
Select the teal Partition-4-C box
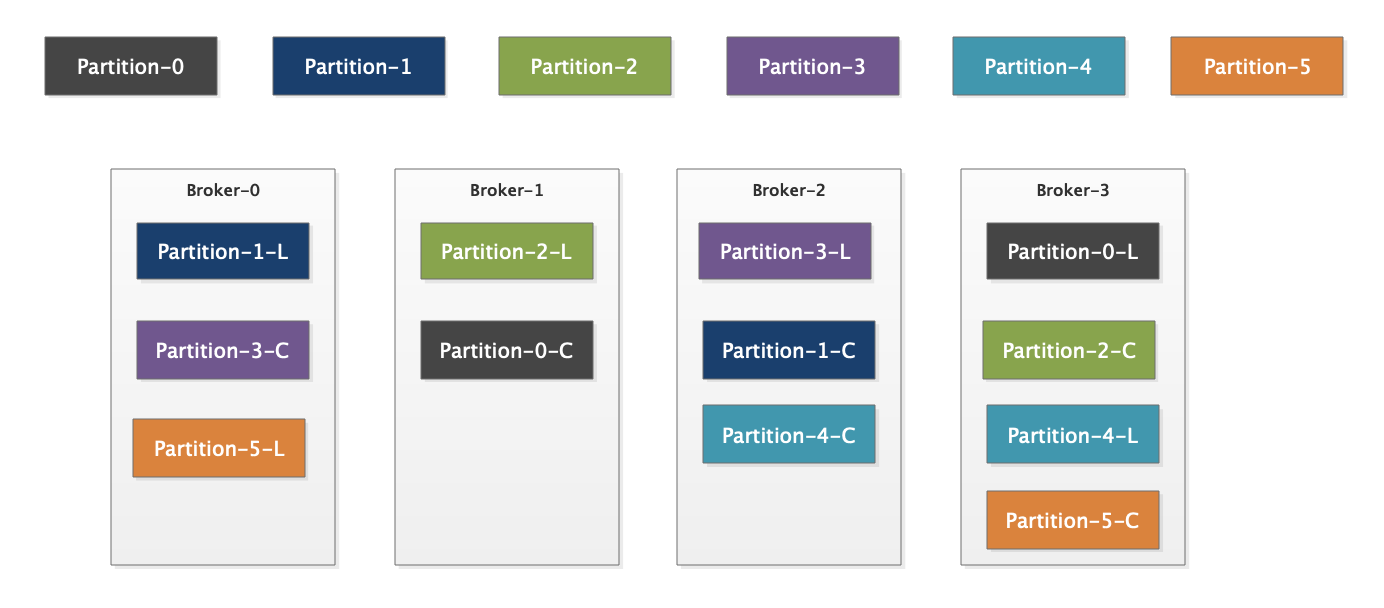789,435
